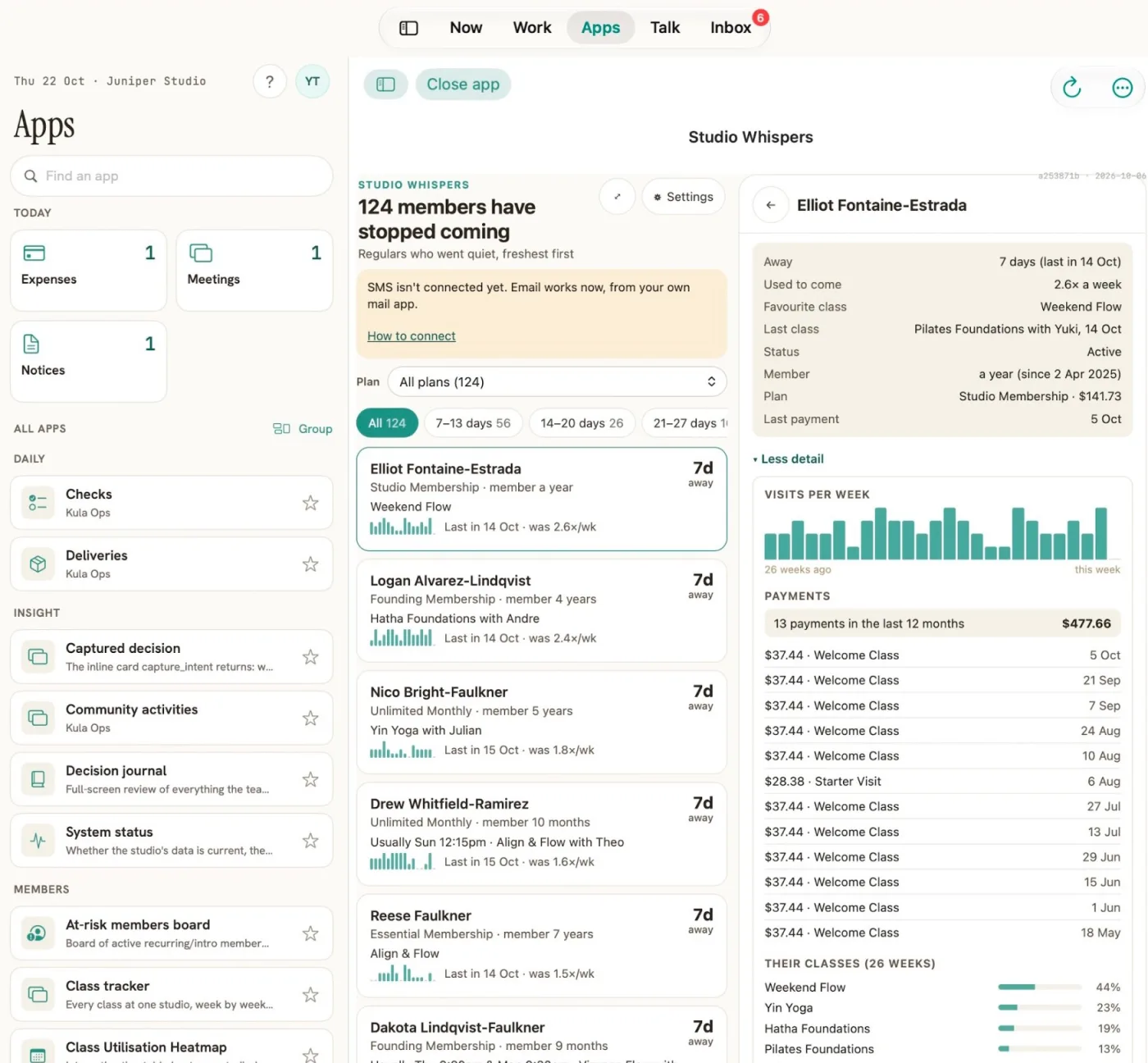Click the refresh icon in app header
The image size is (1148, 1063).
(1072, 87)
